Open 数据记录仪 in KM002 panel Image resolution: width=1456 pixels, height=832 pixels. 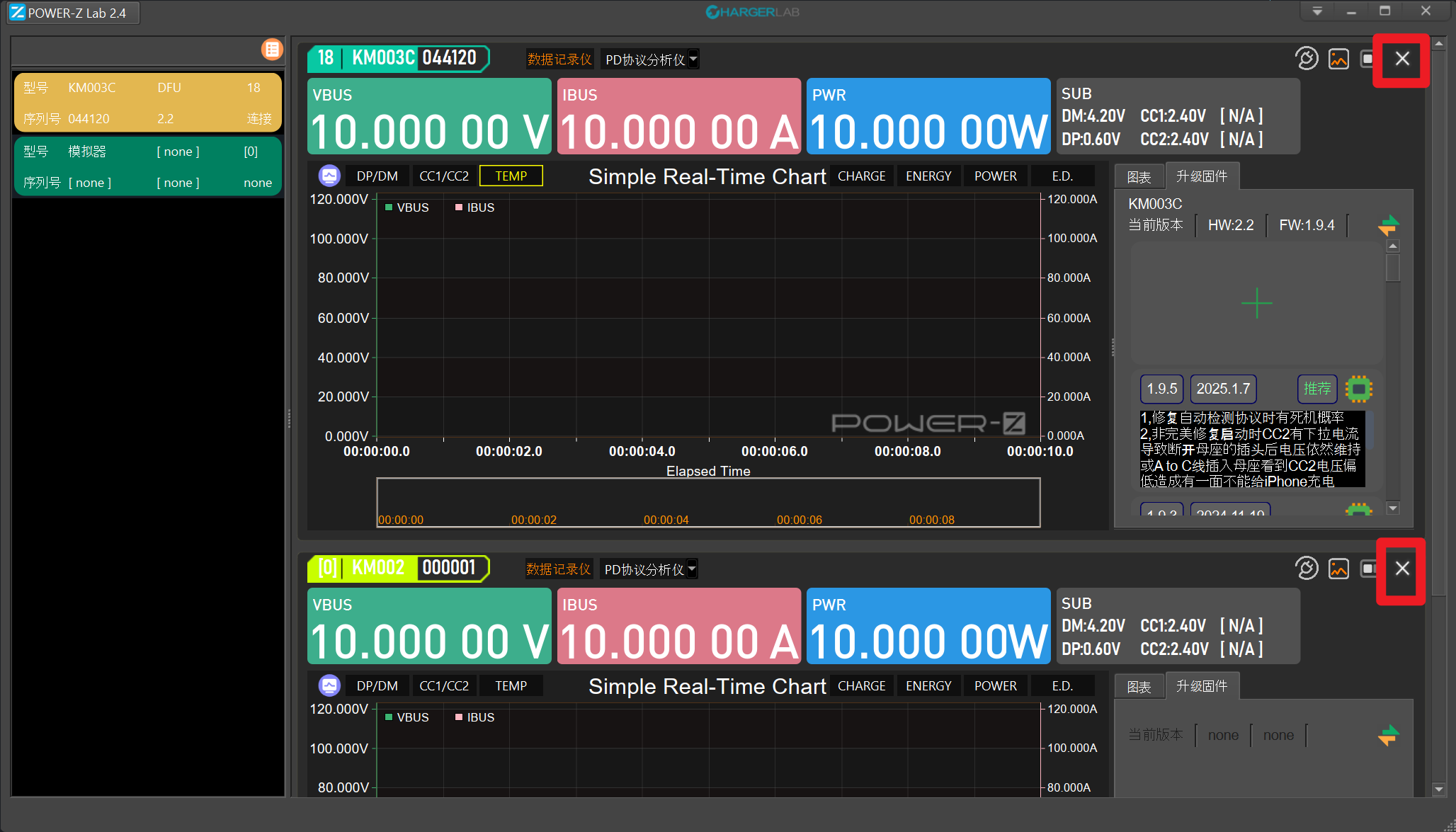click(x=558, y=569)
